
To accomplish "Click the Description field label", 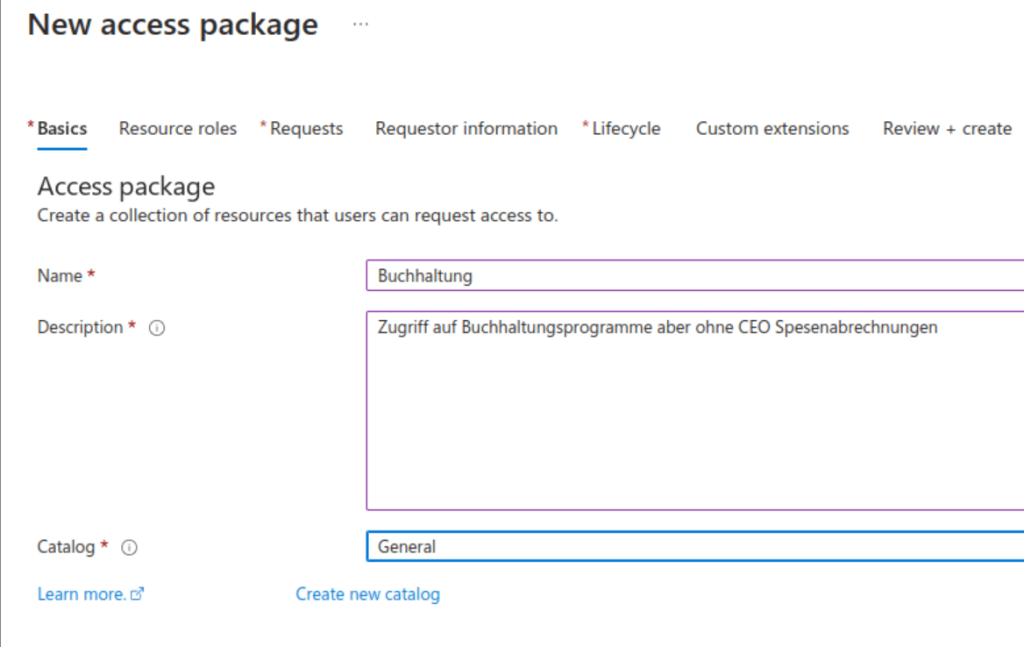I will [80, 328].
